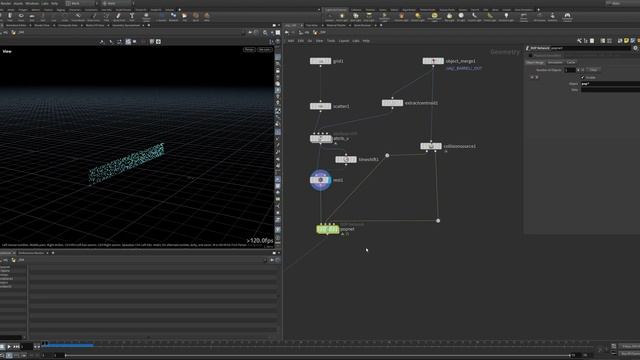Switch to the Lights and Cameras shelf tab
Image resolution: width=640 pixels, height=360 pixels.
[336, 10]
